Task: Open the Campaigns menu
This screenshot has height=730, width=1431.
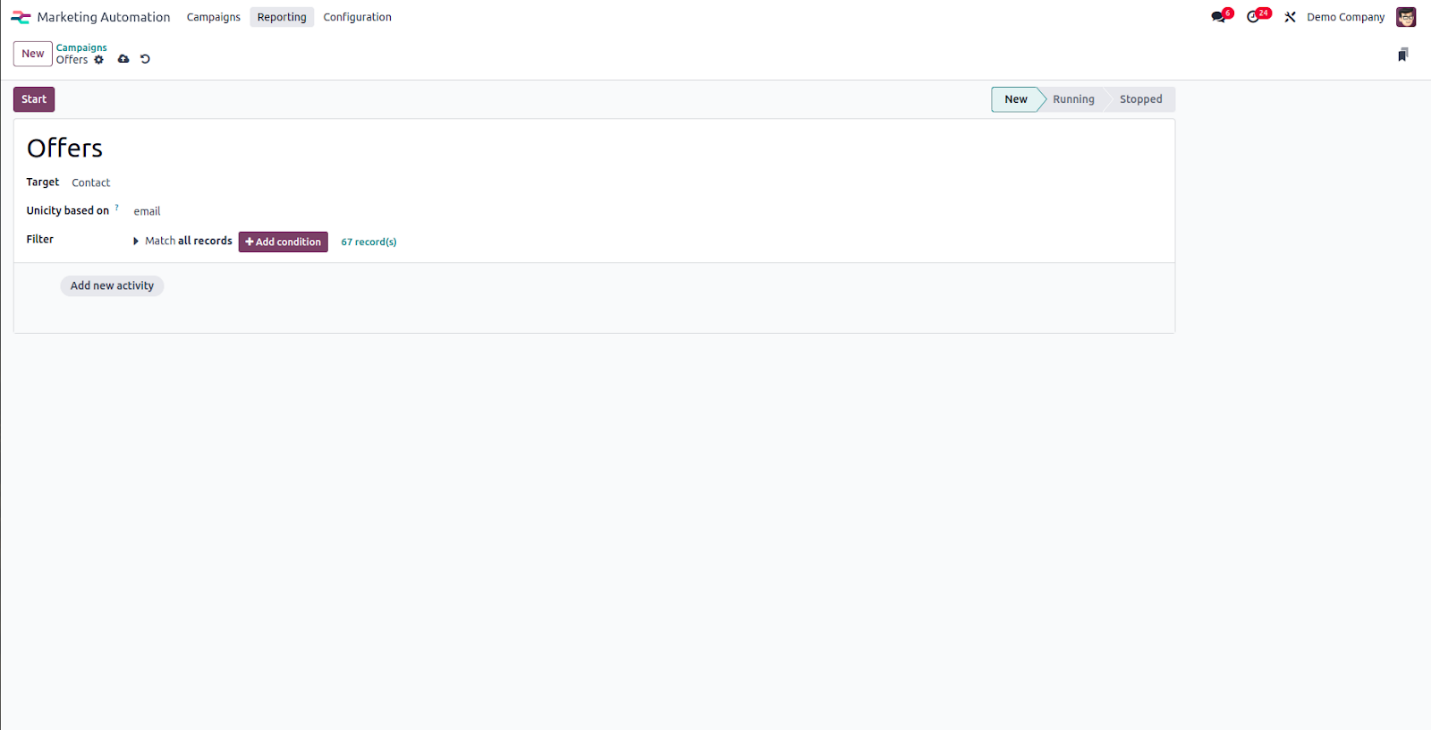Action: click(213, 17)
